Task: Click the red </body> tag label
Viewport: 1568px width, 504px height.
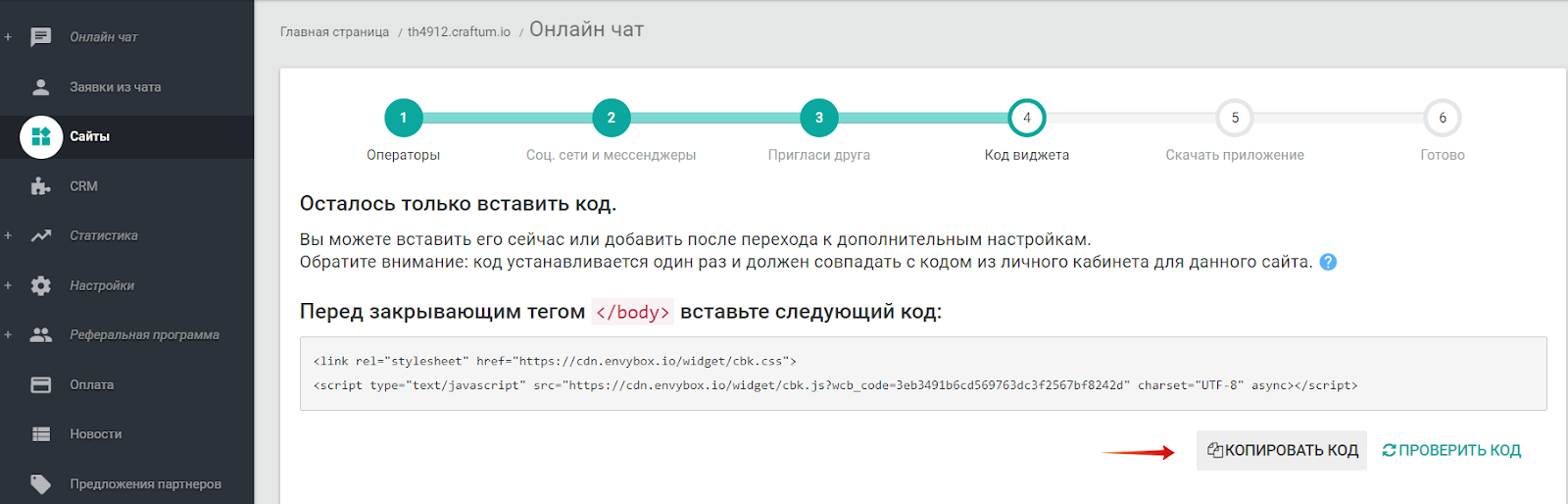Action: pos(633,312)
